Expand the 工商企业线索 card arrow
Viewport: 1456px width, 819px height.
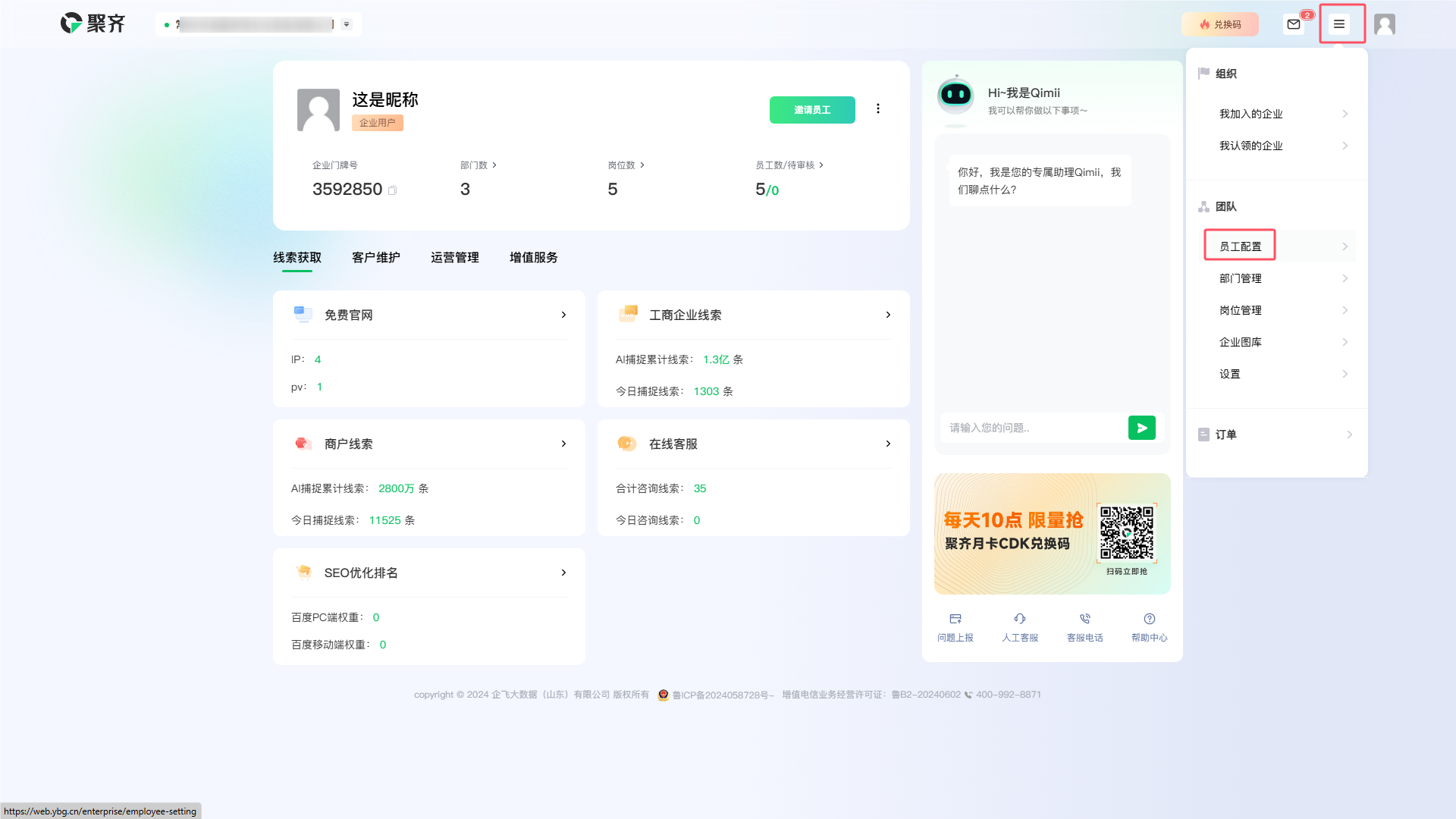coord(888,315)
